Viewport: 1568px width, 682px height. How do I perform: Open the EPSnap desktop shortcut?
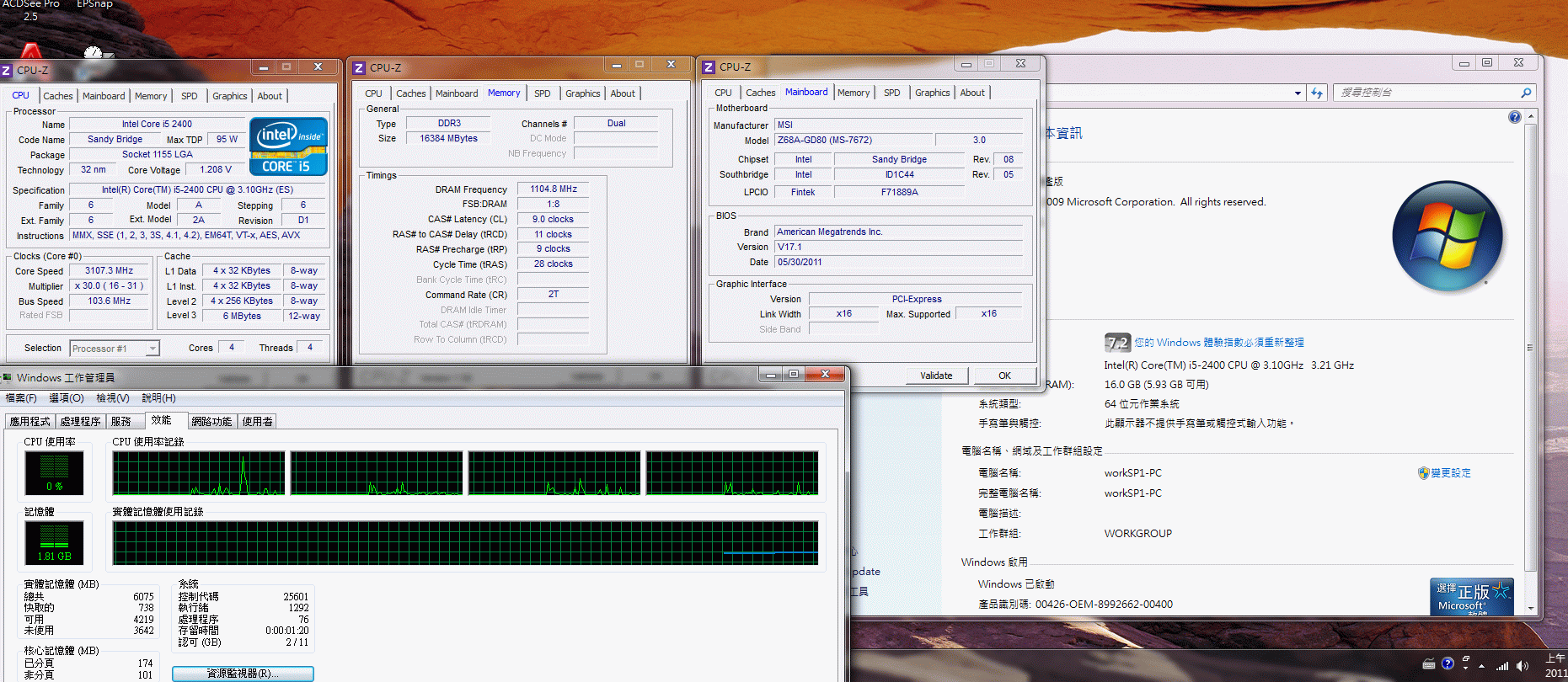(x=94, y=29)
